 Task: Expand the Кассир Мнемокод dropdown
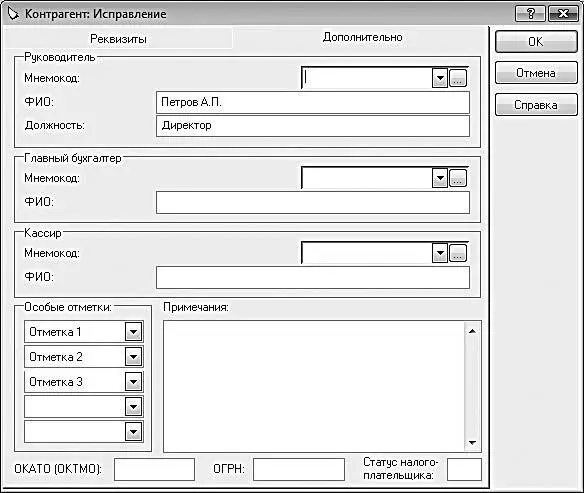click(440, 253)
